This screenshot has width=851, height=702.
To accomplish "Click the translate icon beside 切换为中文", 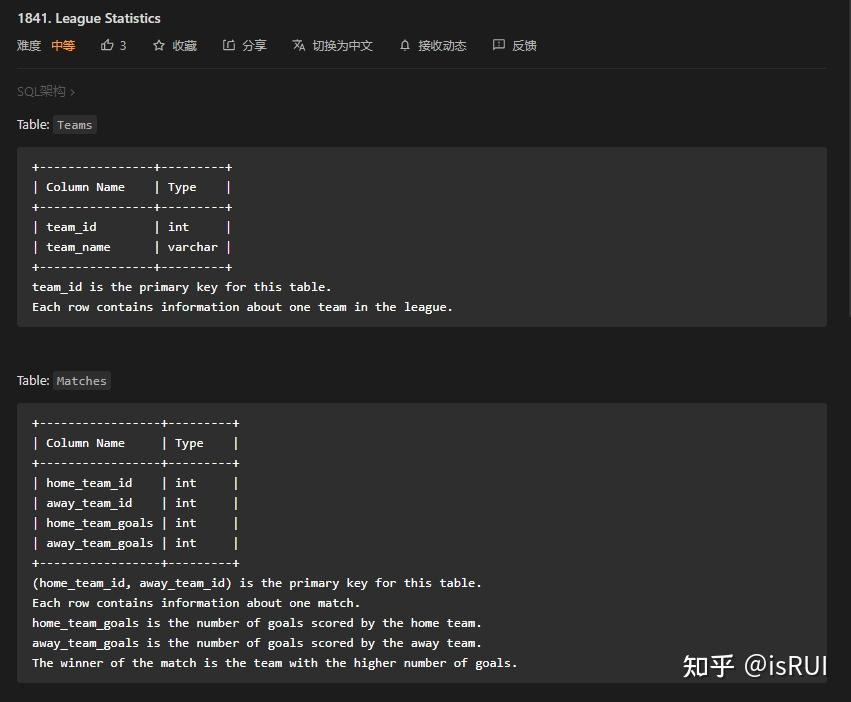I will pyautogui.click(x=299, y=45).
